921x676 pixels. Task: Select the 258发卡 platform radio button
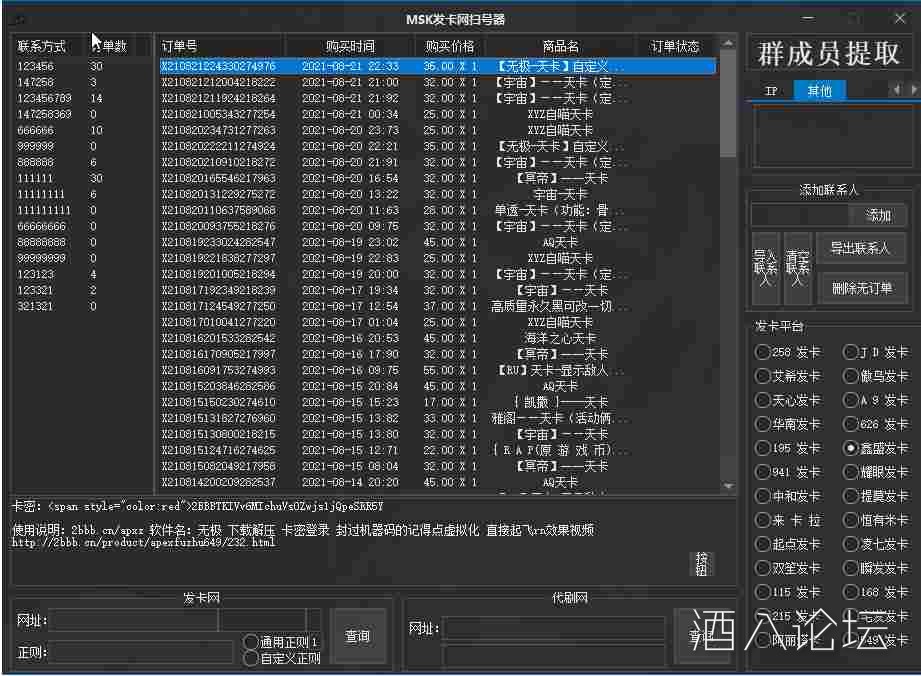(762, 352)
